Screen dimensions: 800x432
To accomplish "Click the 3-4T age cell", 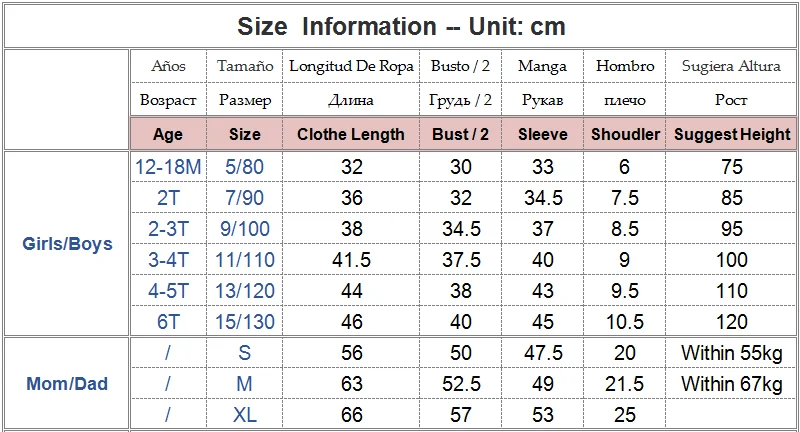I will click(x=168, y=260).
